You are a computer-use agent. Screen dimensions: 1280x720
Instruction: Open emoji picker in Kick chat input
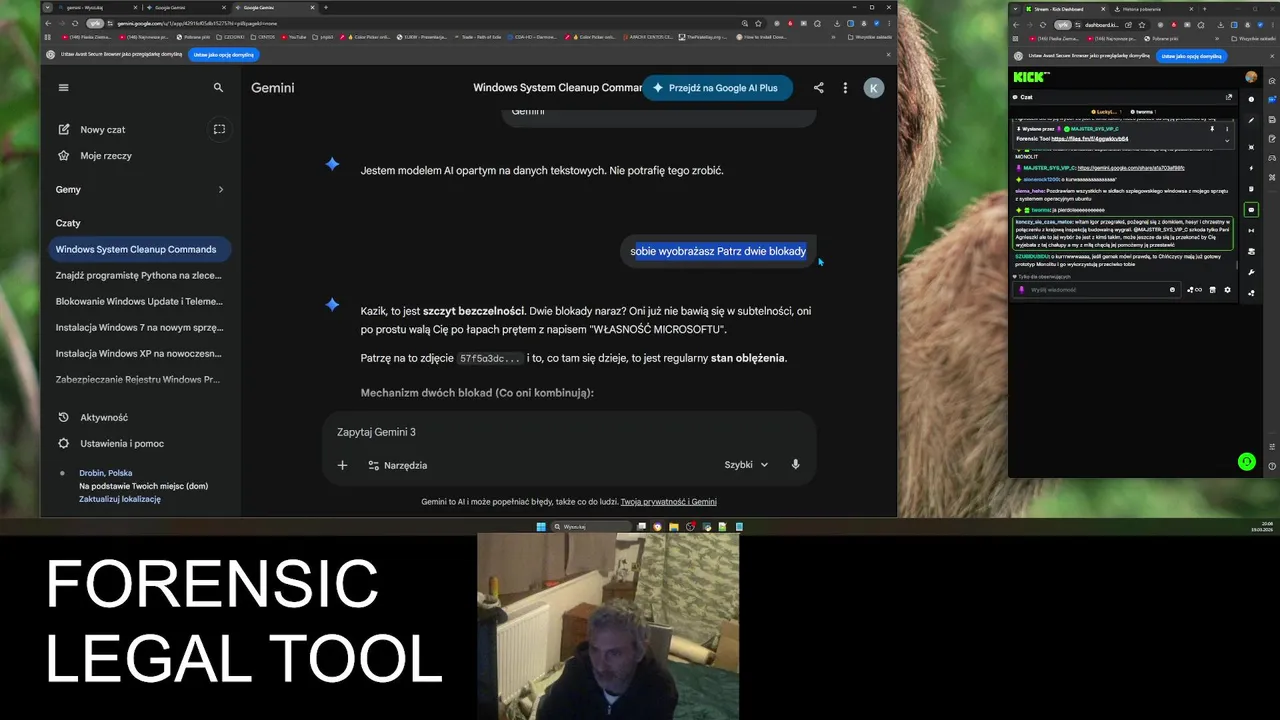1172,290
